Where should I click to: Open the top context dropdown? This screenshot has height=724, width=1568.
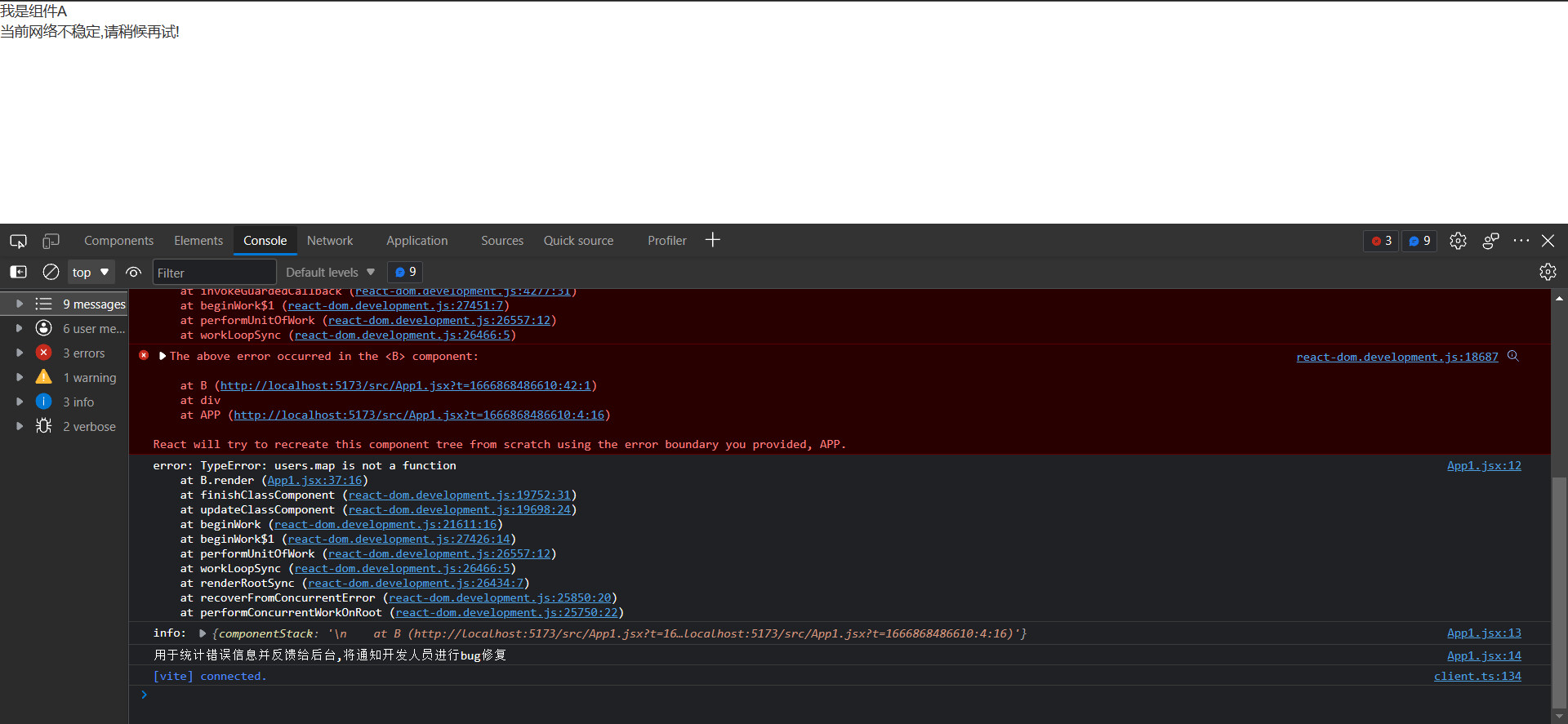pos(90,272)
